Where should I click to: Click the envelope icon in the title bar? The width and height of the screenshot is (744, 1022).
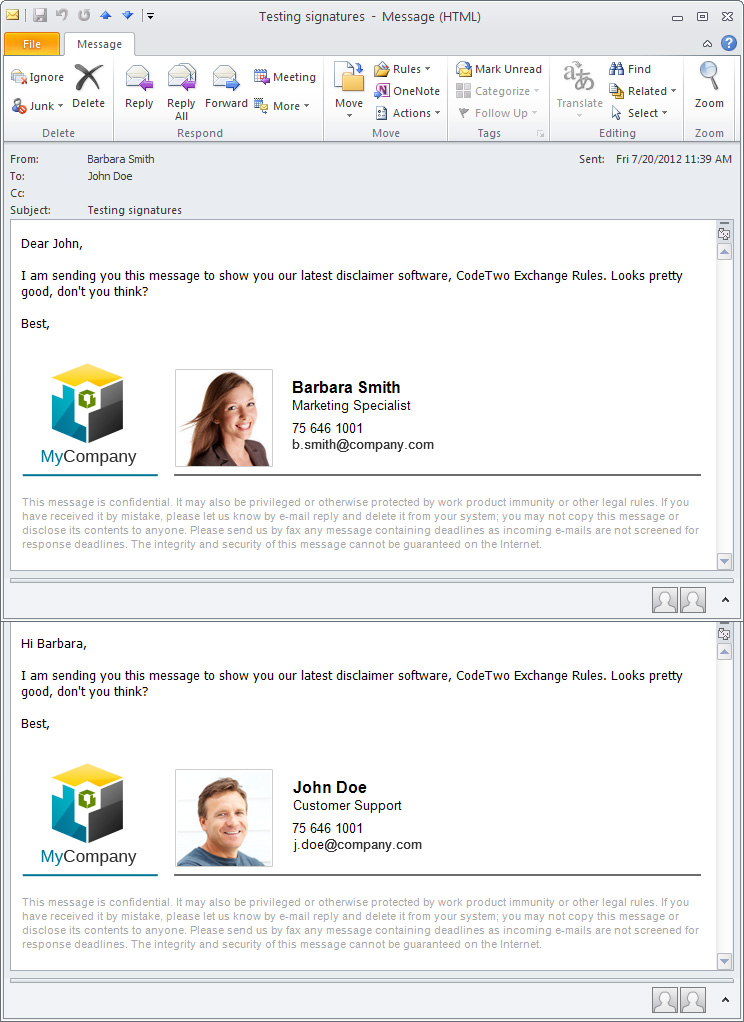coord(13,16)
